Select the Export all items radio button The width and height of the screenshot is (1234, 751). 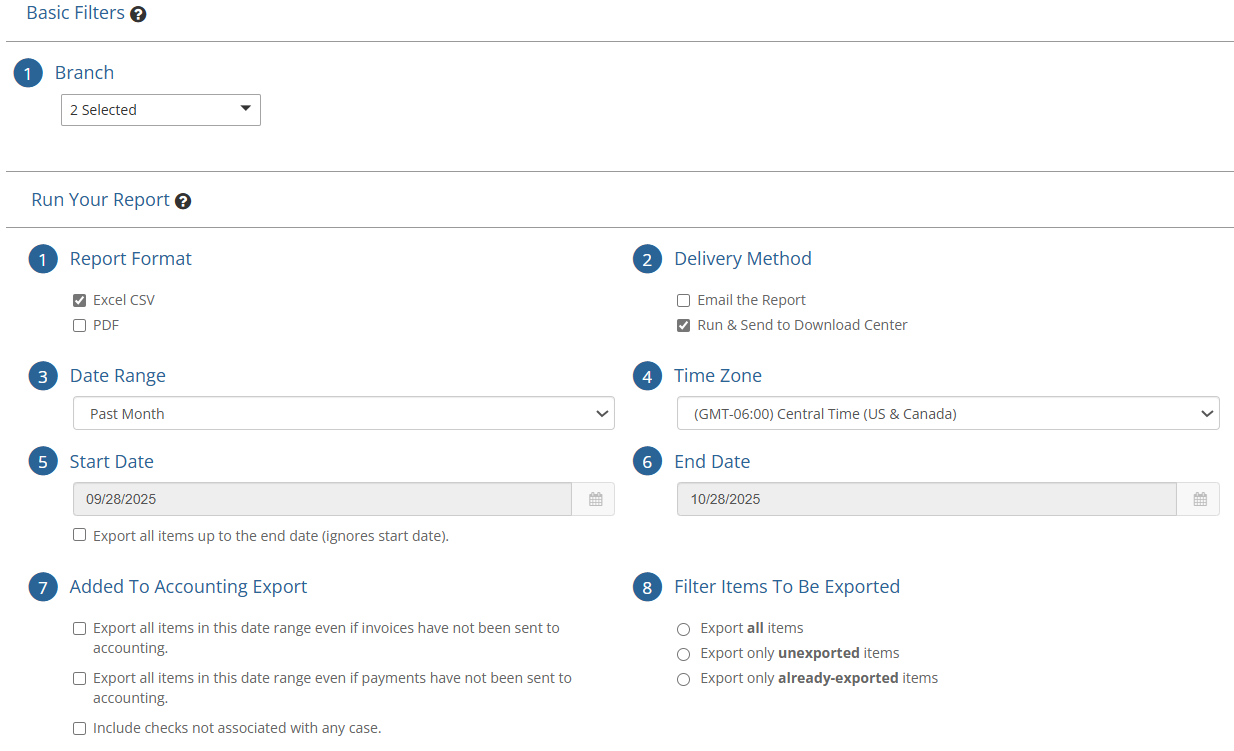click(x=683, y=629)
